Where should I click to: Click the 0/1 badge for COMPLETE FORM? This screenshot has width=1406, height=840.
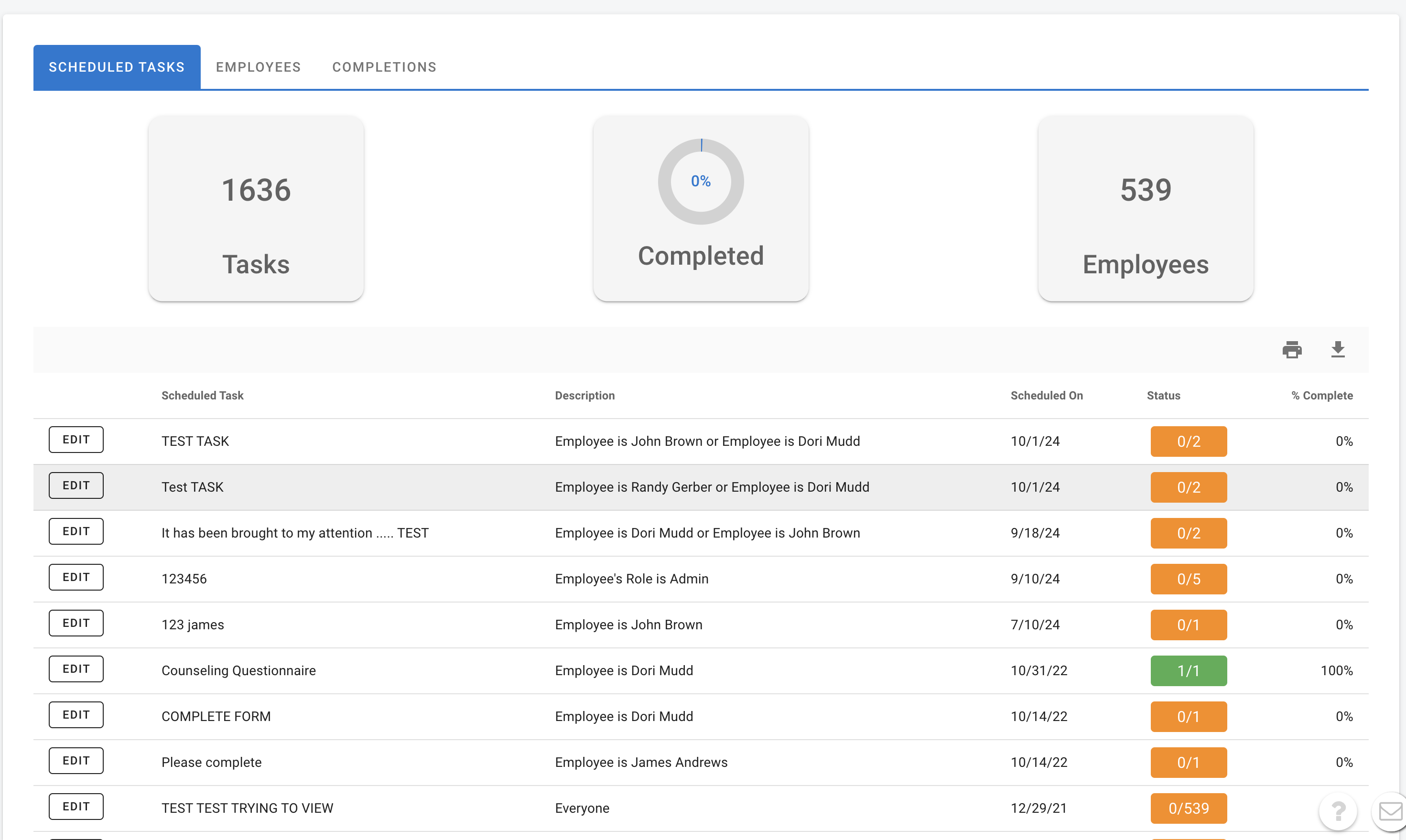(x=1189, y=717)
